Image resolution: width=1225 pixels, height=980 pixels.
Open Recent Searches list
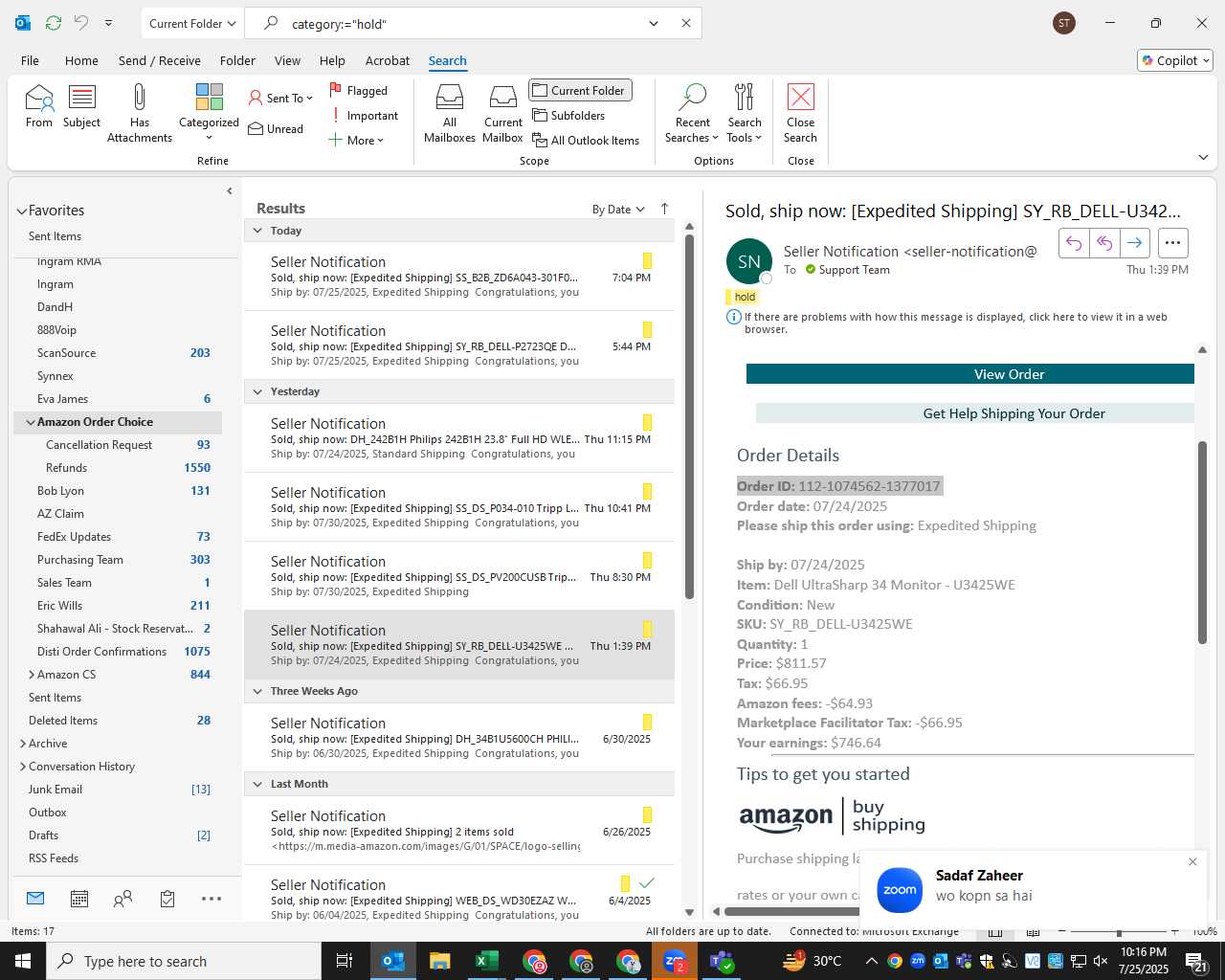click(x=692, y=113)
